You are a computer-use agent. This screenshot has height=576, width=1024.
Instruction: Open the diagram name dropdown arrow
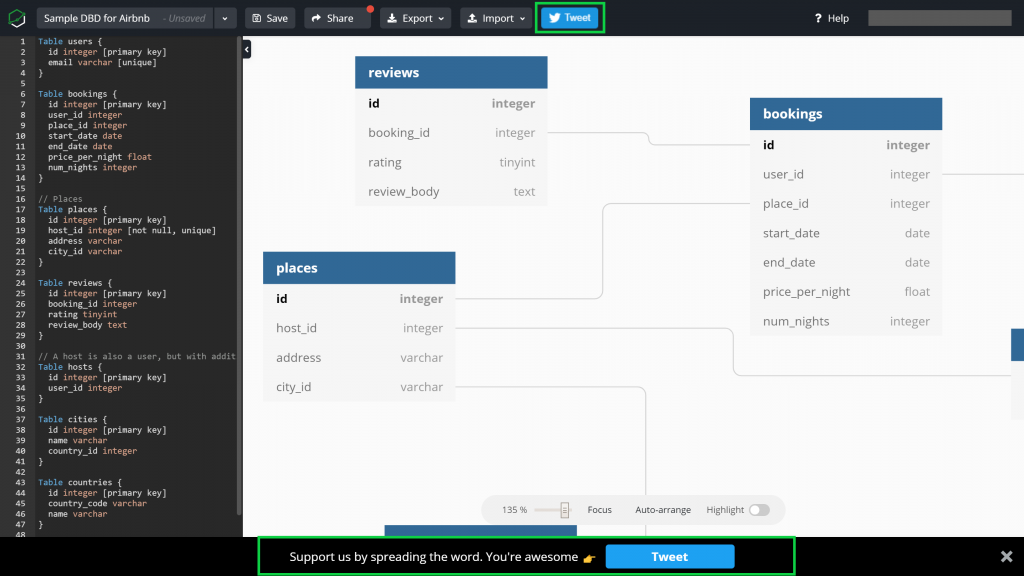click(225, 18)
